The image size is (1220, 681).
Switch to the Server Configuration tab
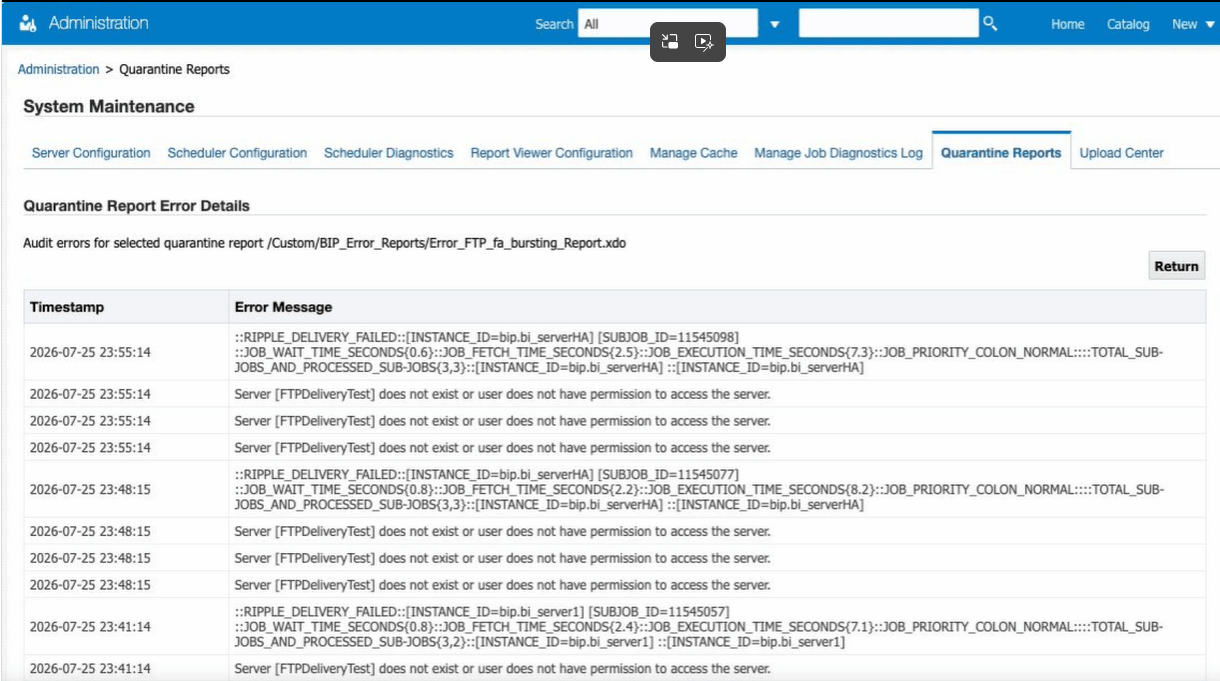point(91,153)
